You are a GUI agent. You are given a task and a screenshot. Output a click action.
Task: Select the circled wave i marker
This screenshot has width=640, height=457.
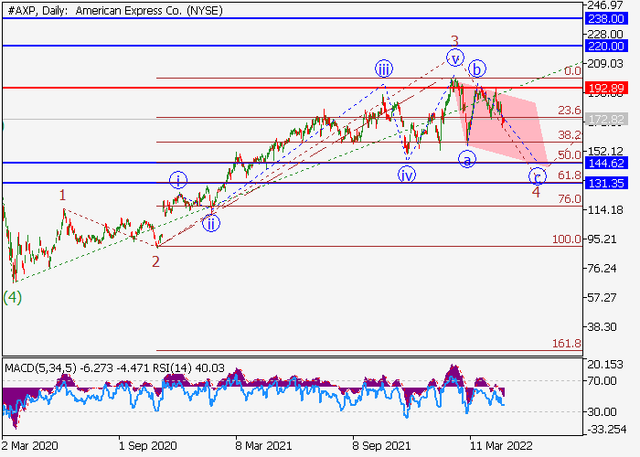178,180
